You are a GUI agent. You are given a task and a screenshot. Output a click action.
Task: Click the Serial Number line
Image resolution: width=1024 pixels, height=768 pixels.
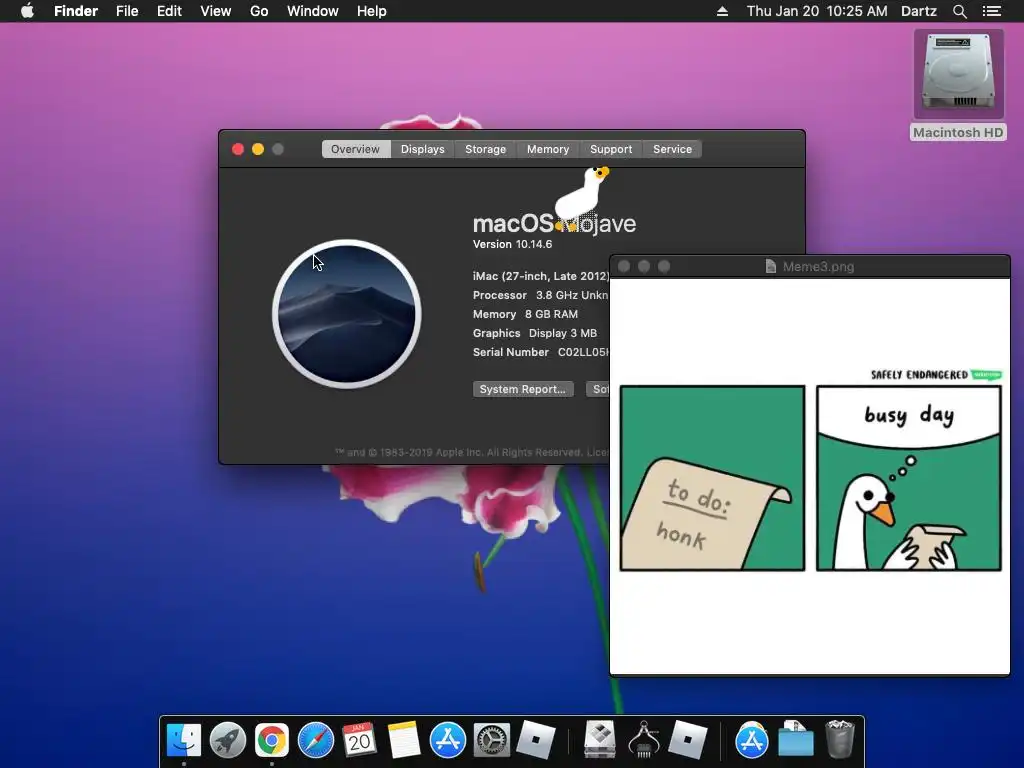541,352
